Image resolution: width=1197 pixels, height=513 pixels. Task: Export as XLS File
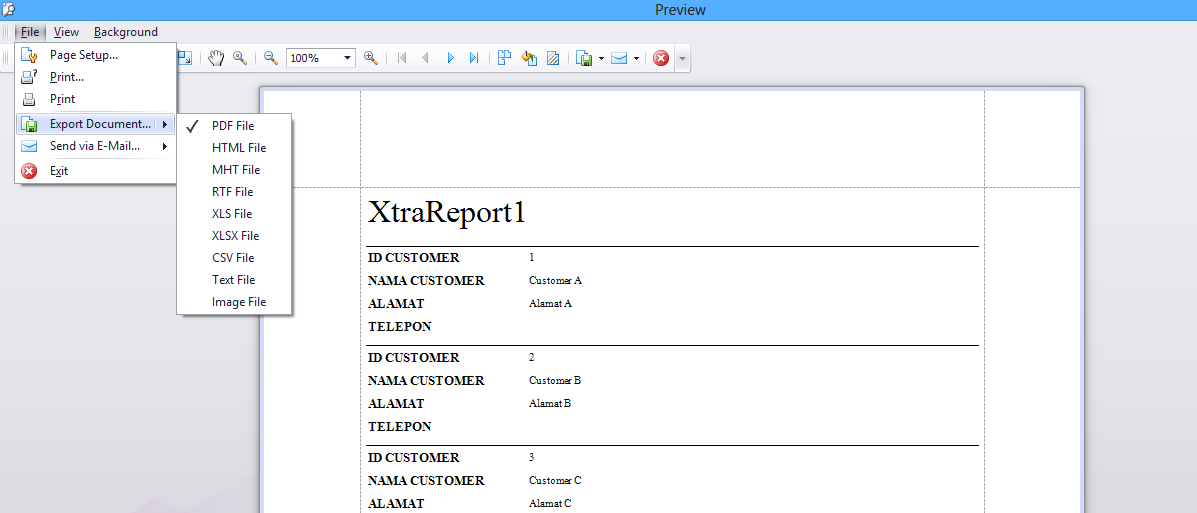(x=234, y=214)
